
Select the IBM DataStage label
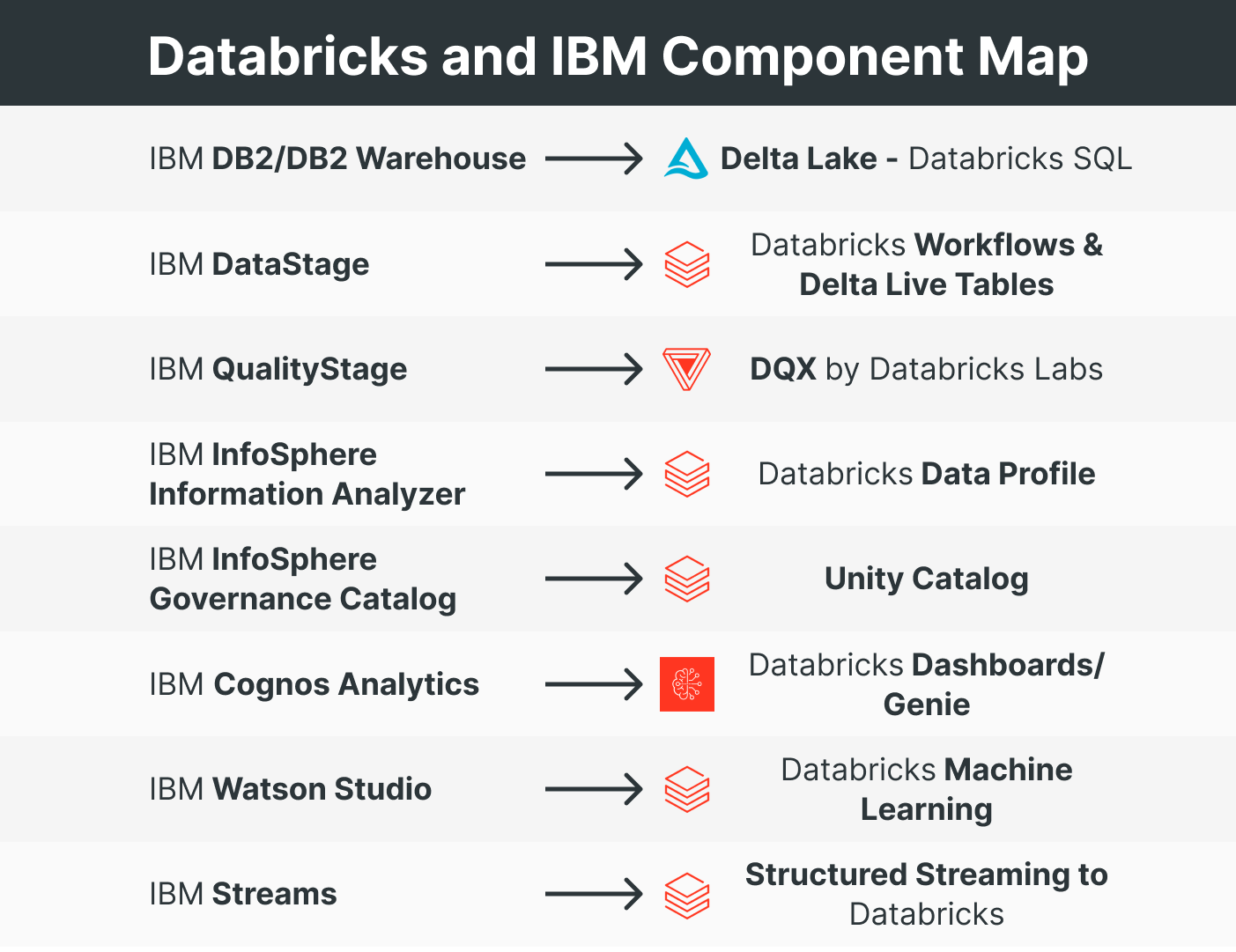click(x=258, y=263)
